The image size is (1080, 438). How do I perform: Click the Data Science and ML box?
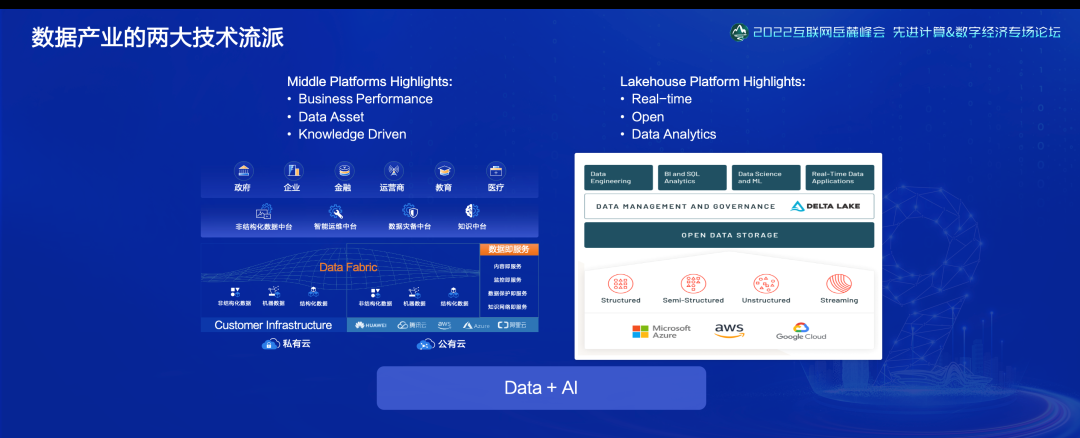tap(766, 178)
